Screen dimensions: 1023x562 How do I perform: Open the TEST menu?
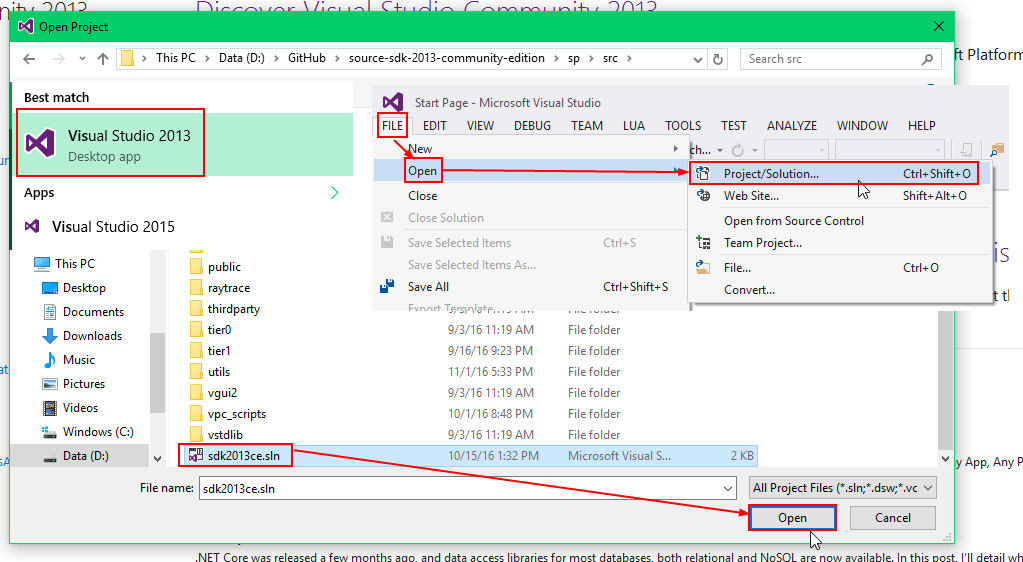[733, 125]
